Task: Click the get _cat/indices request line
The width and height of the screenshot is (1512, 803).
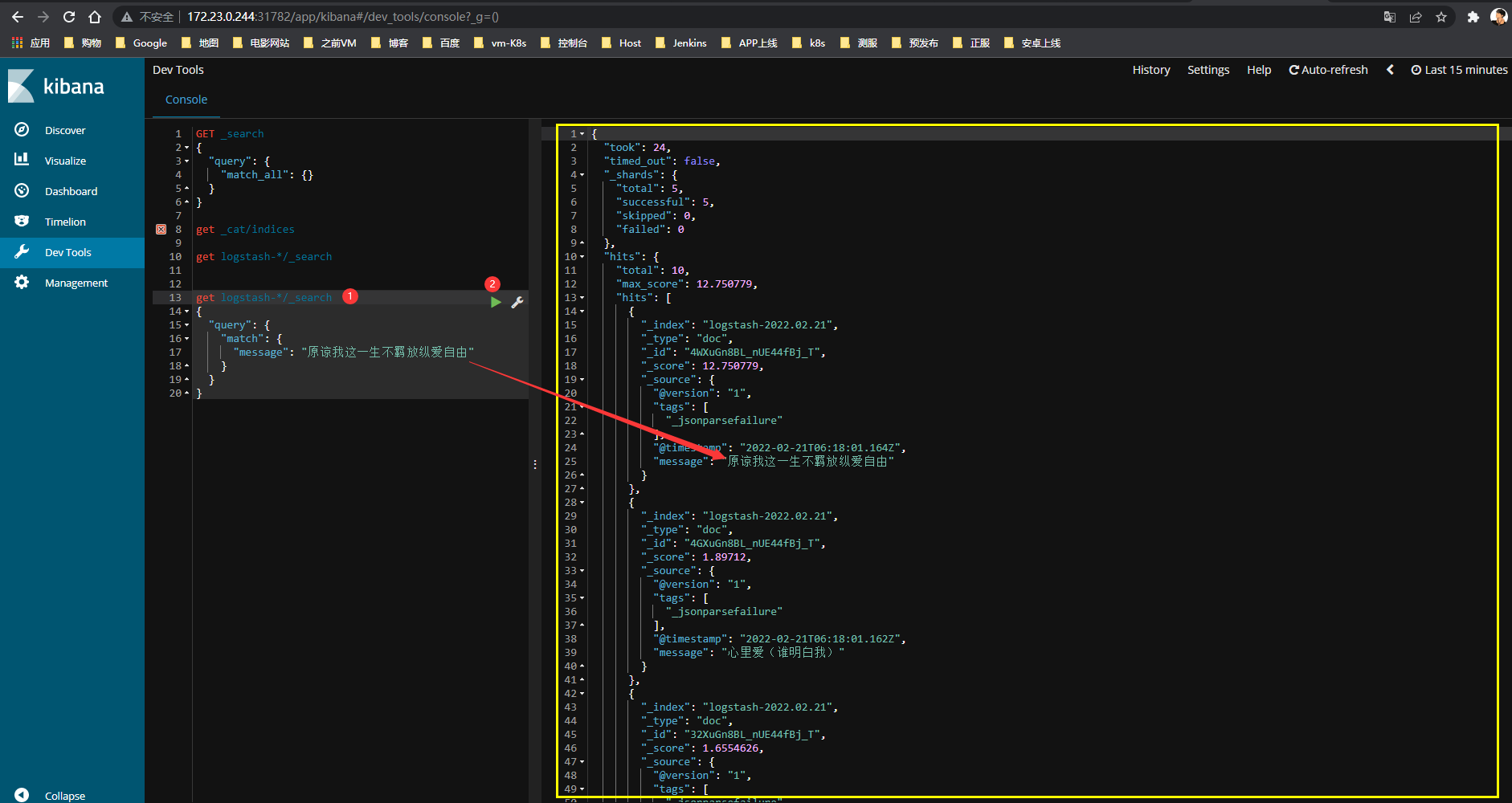Action: [245, 230]
